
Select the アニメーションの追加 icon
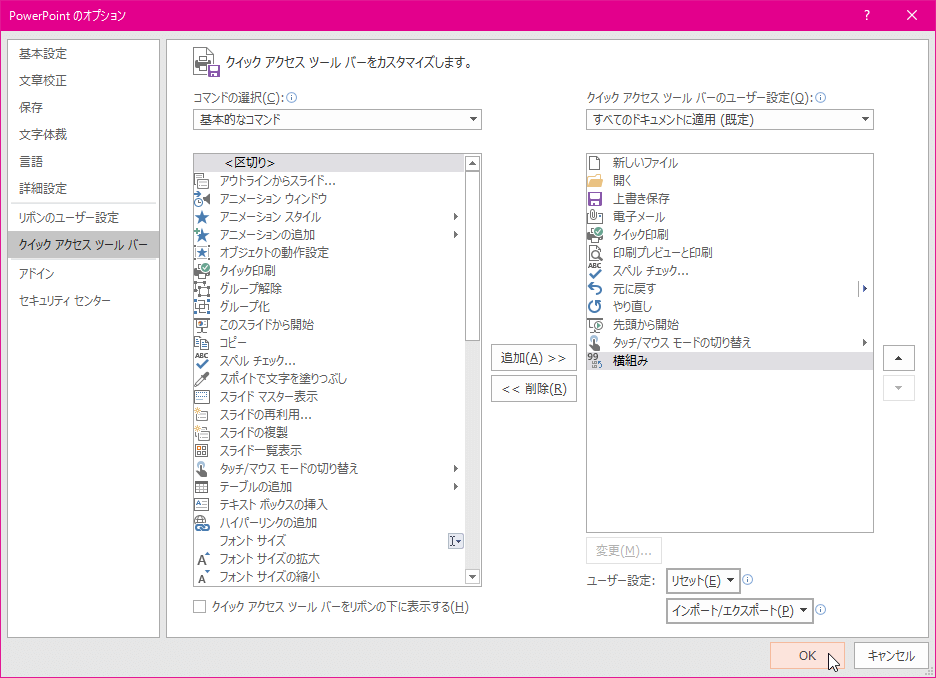pyautogui.click(x=202, y=235)
